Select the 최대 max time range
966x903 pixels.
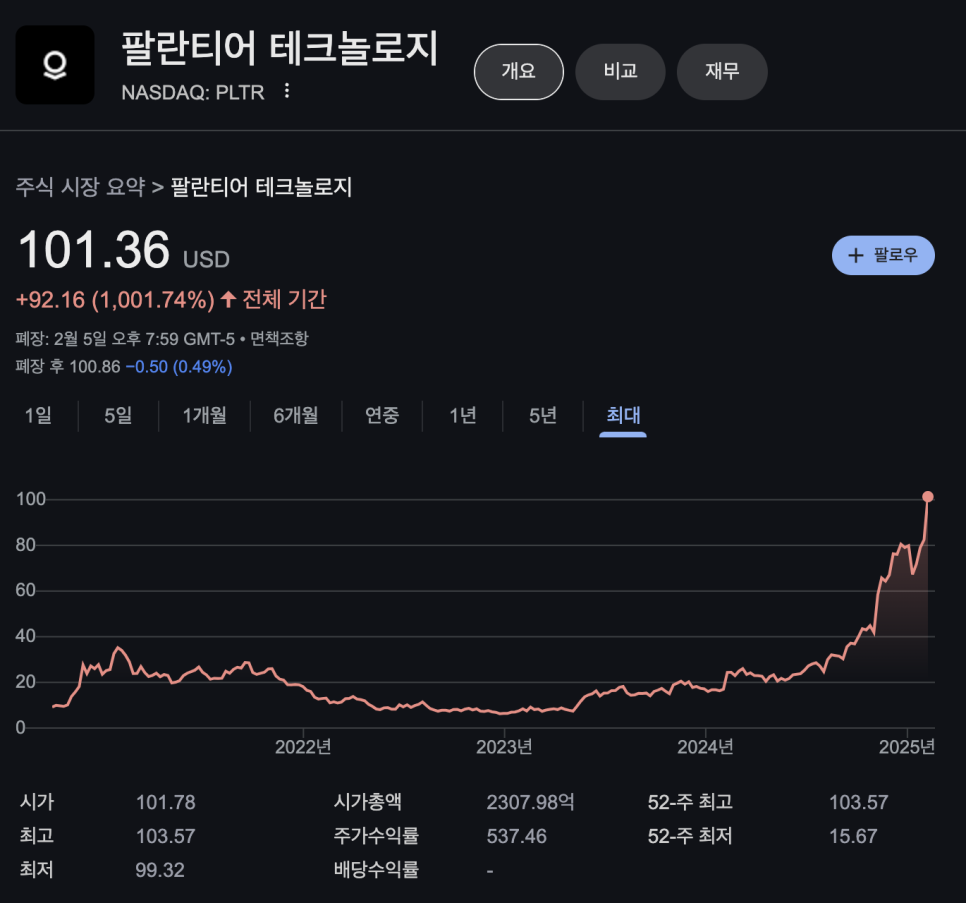623,415
